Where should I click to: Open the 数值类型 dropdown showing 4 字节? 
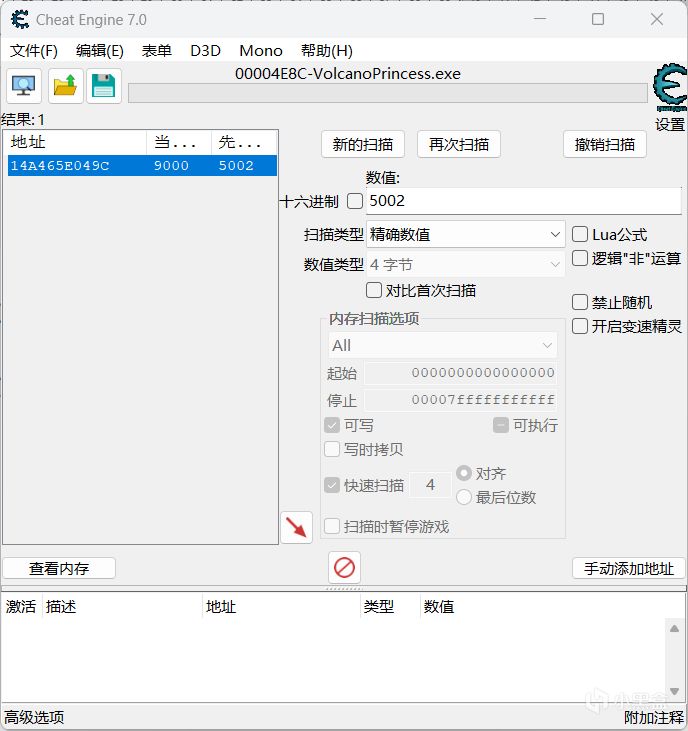466,264
